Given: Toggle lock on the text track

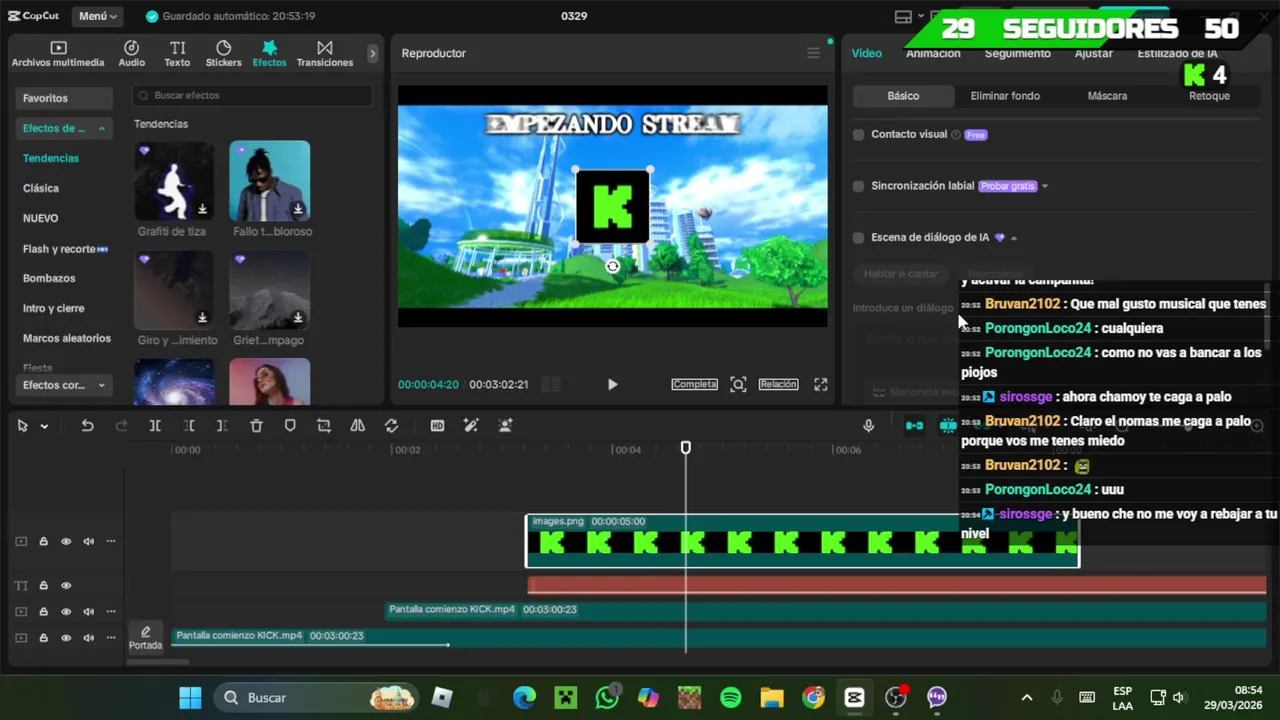Looking at the screenshot, I should 43,585.
